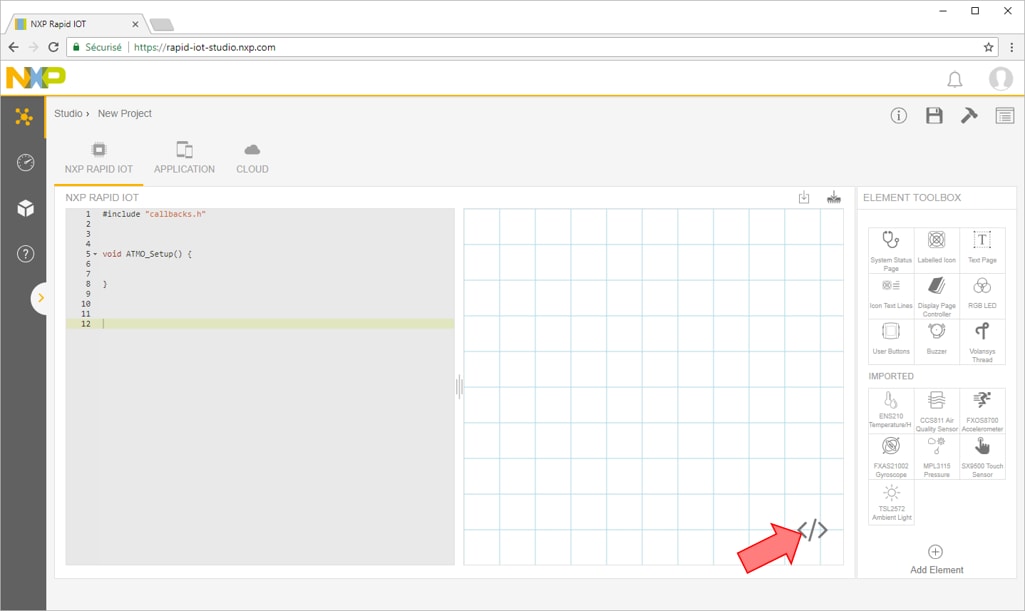The image size is (1025, 611).
Task: Click the browser address bar
Action: [550, 47]
